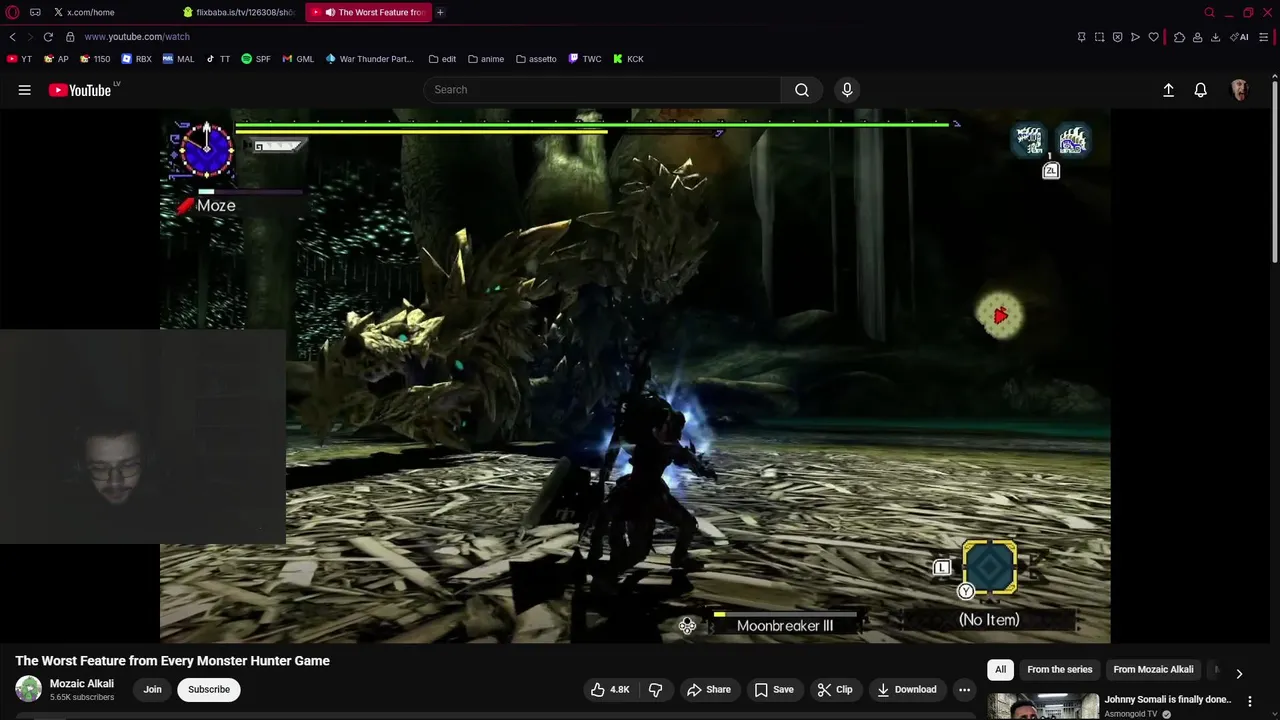This screenshot has width=1280, height=720.
Task: Open the SPF Spotify bookmark
Action: [x=256, y=59]
